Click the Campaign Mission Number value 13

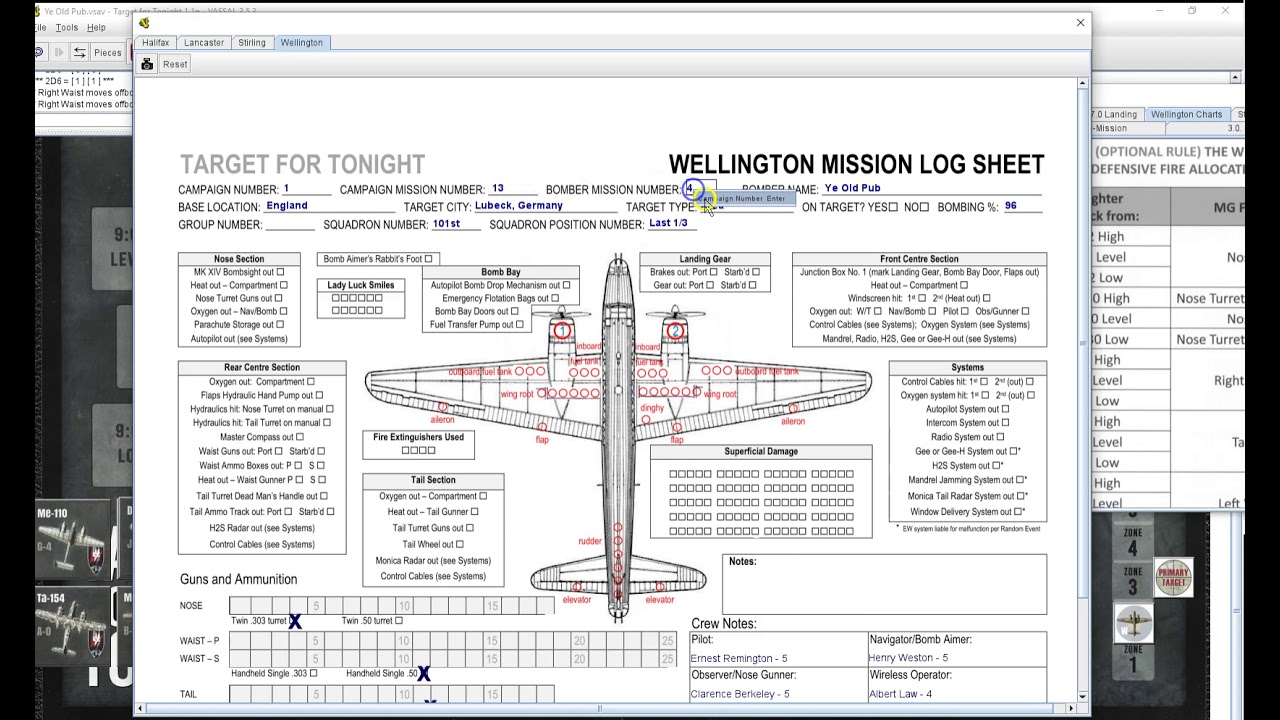point(498,188)
